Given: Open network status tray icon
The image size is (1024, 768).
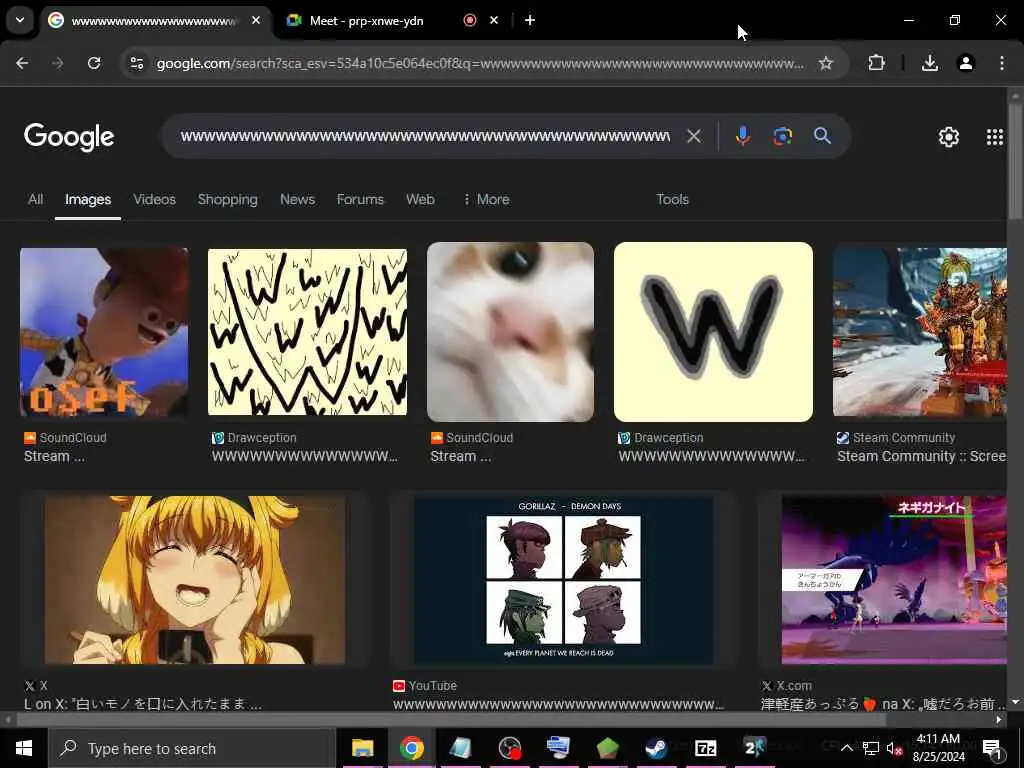Looking at the screenshot, I should point(871,749).
